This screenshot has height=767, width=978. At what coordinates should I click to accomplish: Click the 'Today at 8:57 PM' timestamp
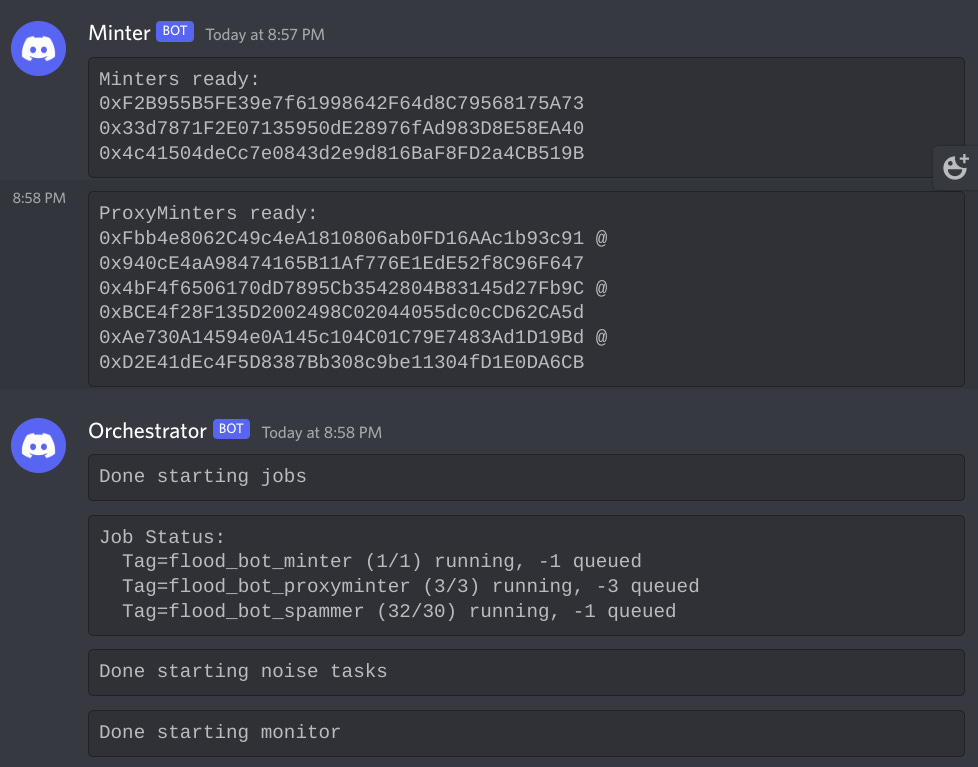[265, 35]
